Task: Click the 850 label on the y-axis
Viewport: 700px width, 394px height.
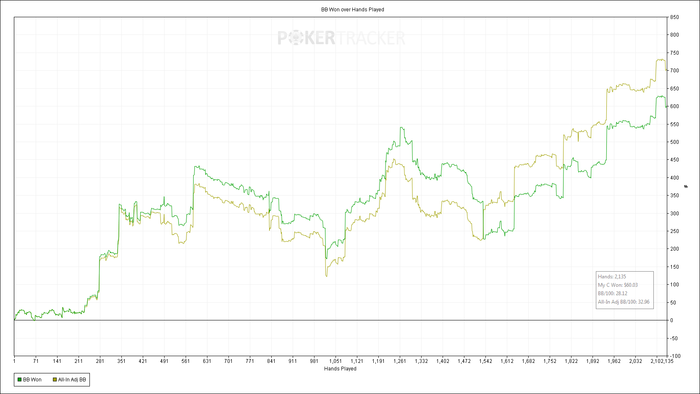Action: point(674,17)
